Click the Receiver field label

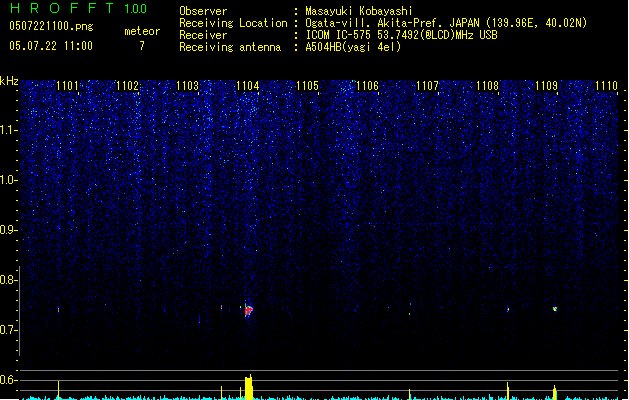(x=203, y=35)
